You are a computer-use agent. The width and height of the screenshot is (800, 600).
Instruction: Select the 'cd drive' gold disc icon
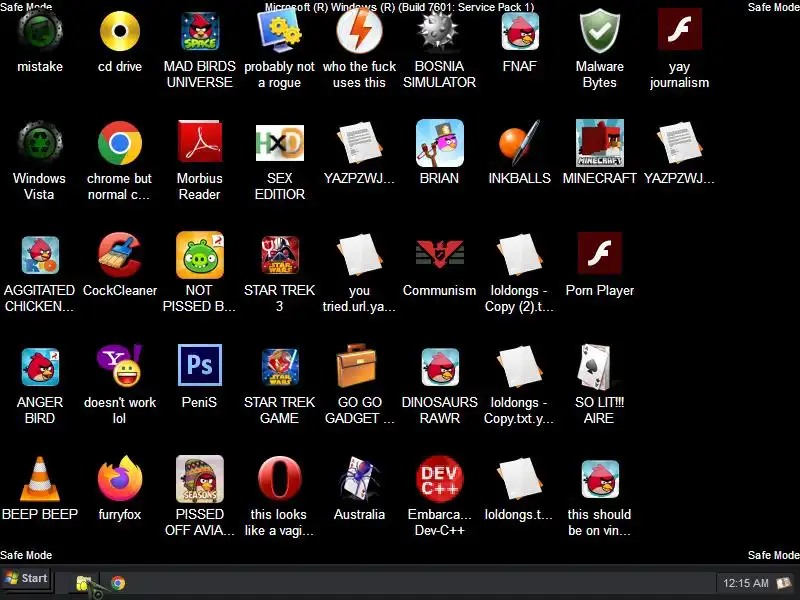[120, 31]
